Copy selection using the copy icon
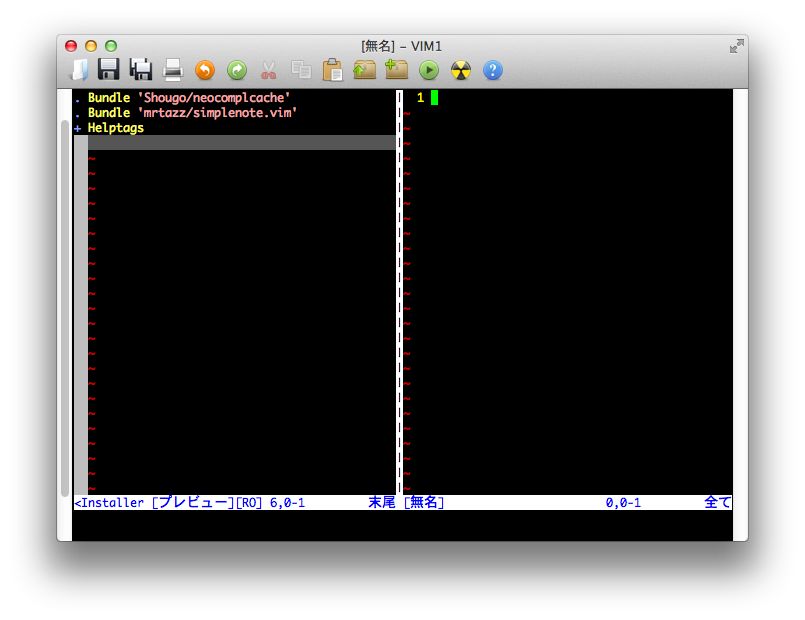This screenshot has width=805, height=620. coord(301,70)
